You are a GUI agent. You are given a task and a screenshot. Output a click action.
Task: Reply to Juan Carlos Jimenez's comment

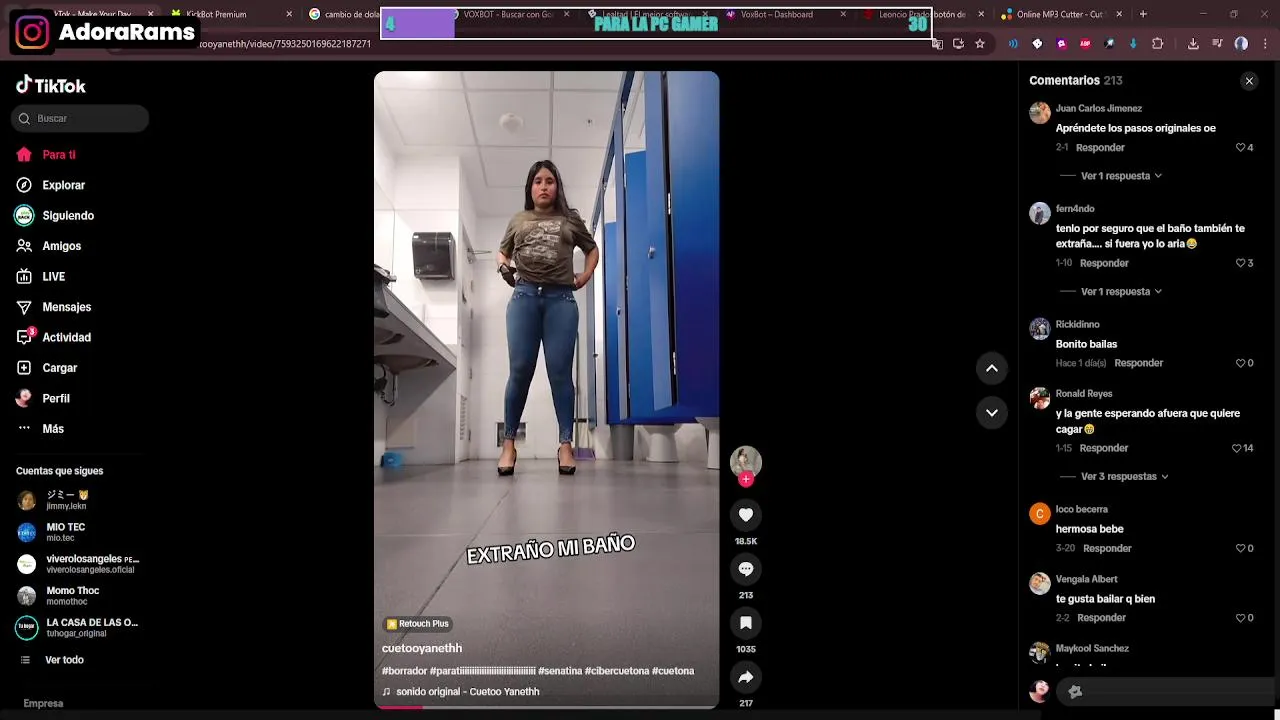[x=1100, y=148]
